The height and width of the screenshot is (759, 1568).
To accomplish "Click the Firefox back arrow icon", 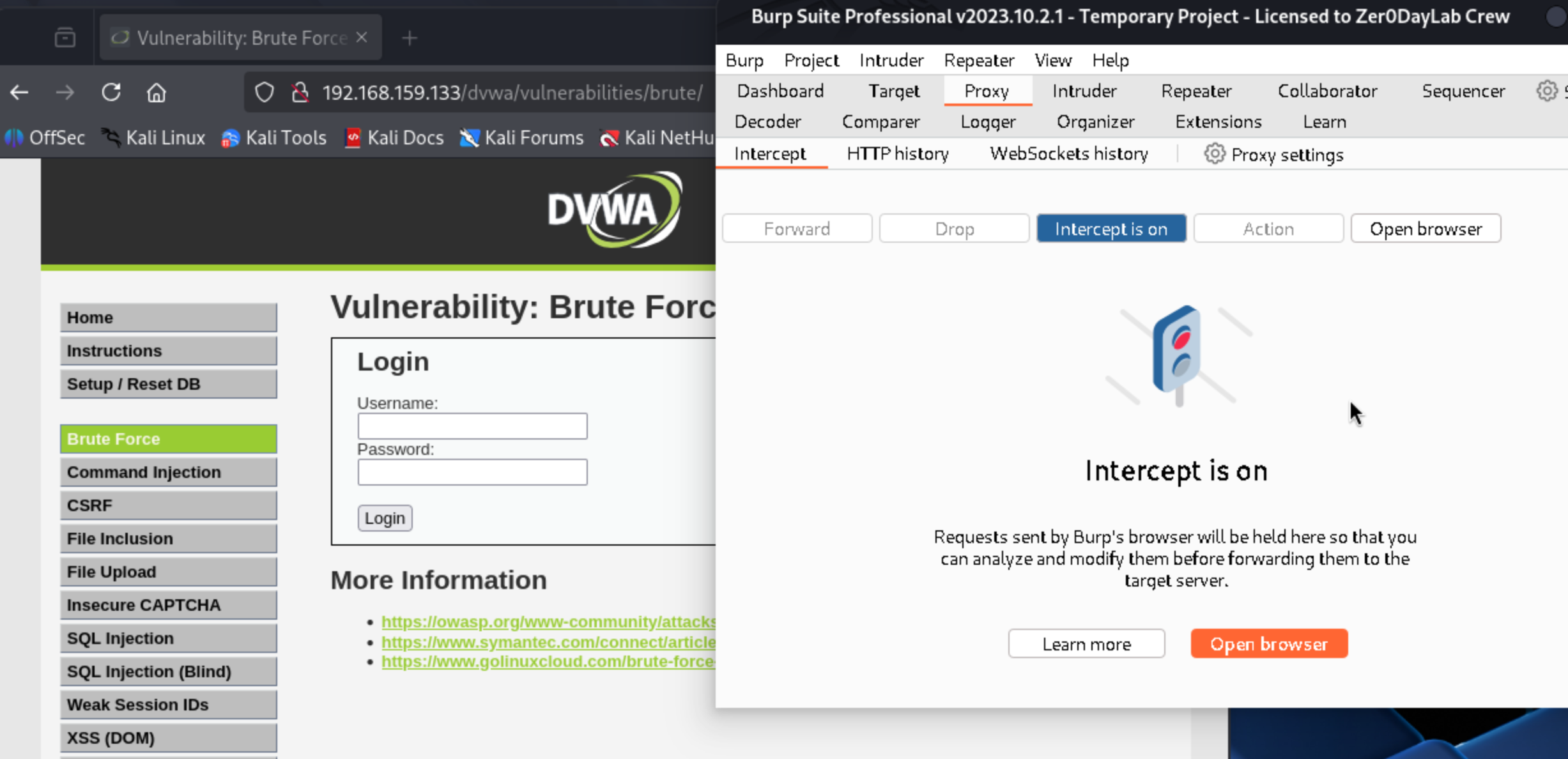I will 19,93.
